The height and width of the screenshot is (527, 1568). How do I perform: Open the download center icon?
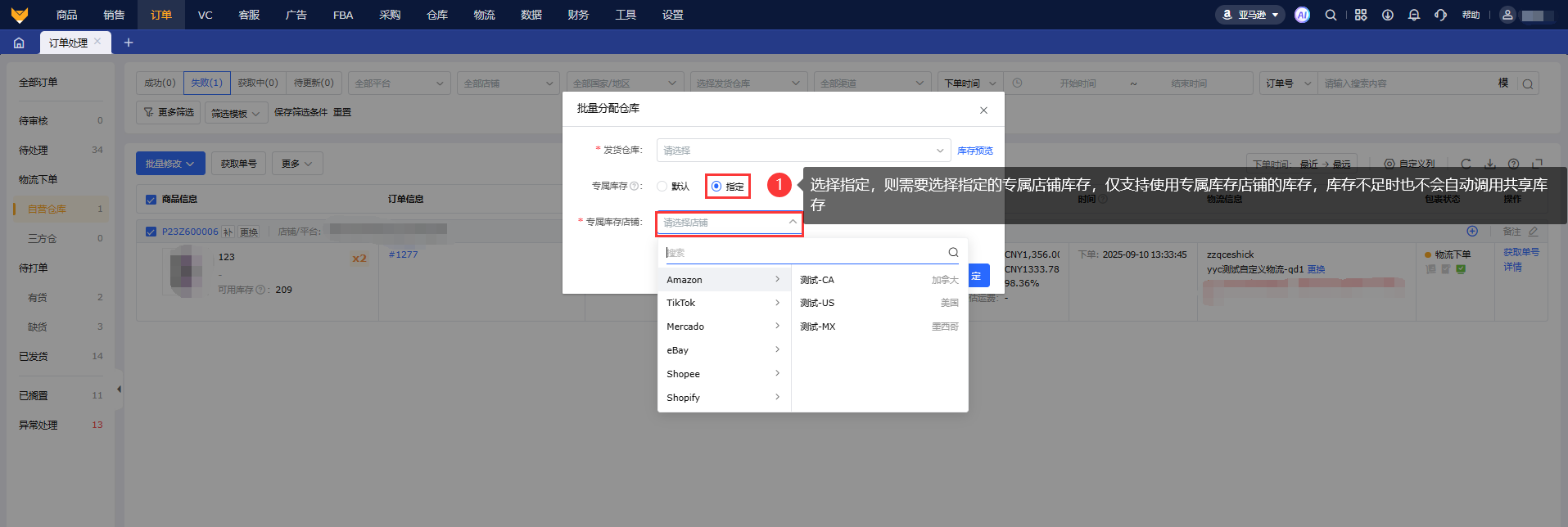1388,15
